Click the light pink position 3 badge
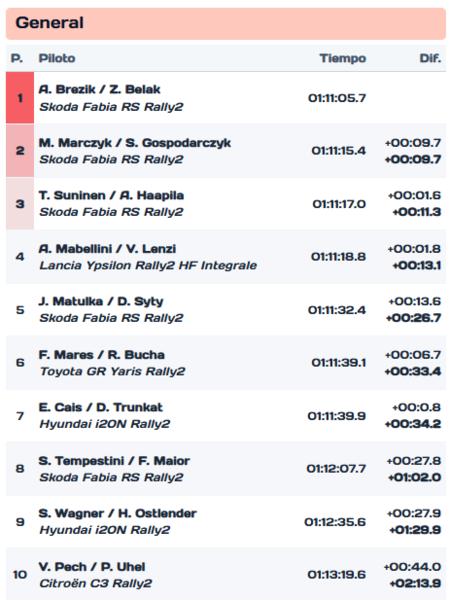 [x=20, y=204]
